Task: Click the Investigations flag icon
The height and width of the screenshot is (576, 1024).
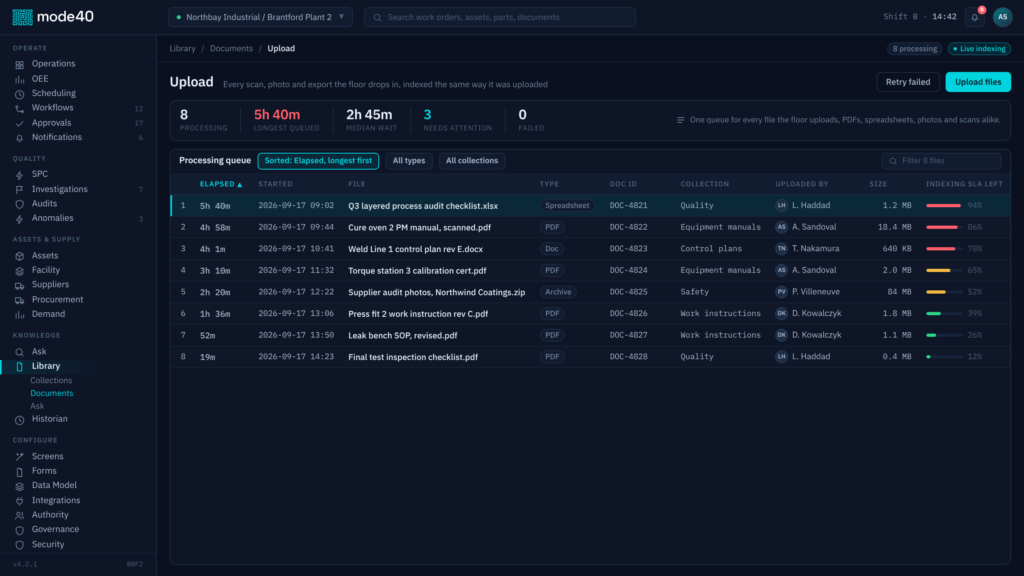Action: [x=20, y=189]
